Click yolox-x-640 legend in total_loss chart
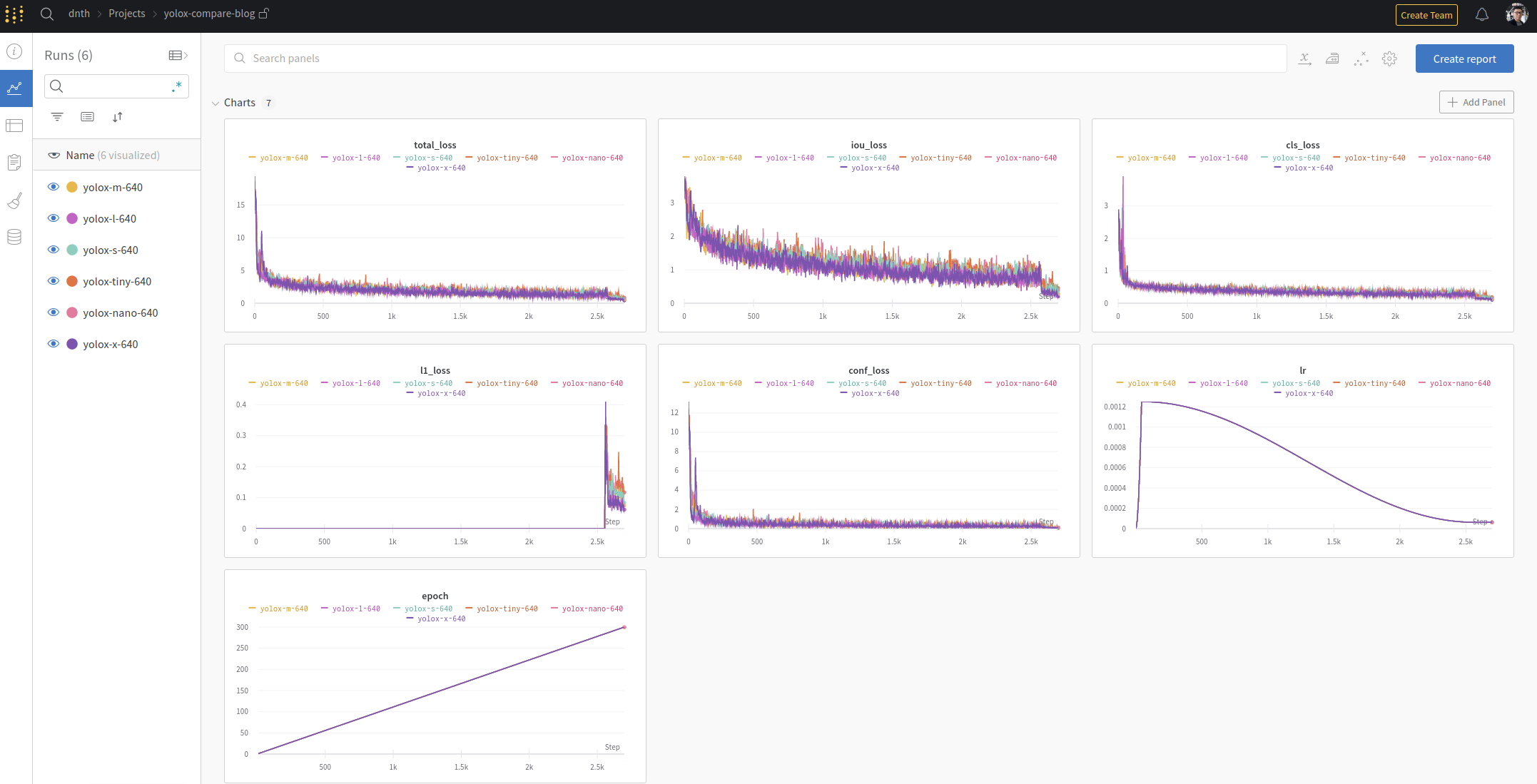The image size is (1537, 784). coord(436,168)
